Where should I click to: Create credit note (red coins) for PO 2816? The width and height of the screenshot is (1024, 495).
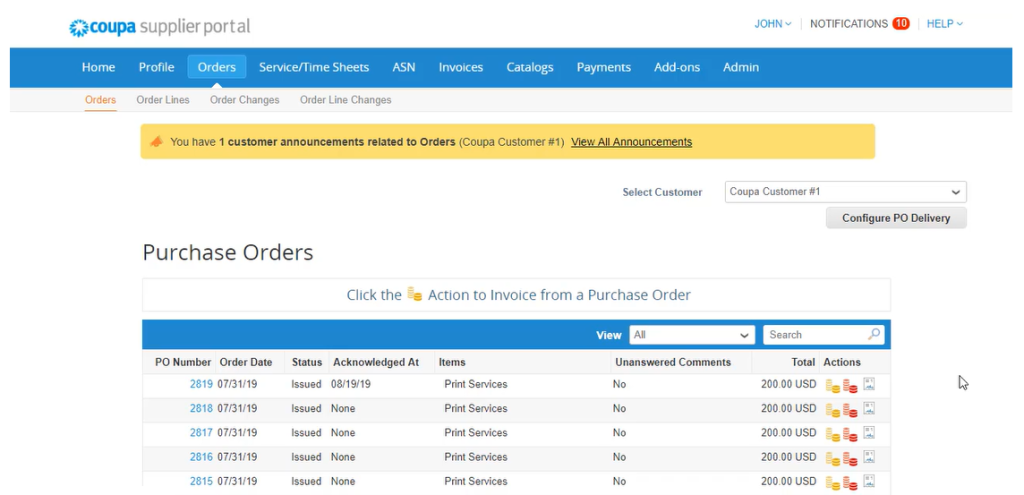(x=850, y=458)
